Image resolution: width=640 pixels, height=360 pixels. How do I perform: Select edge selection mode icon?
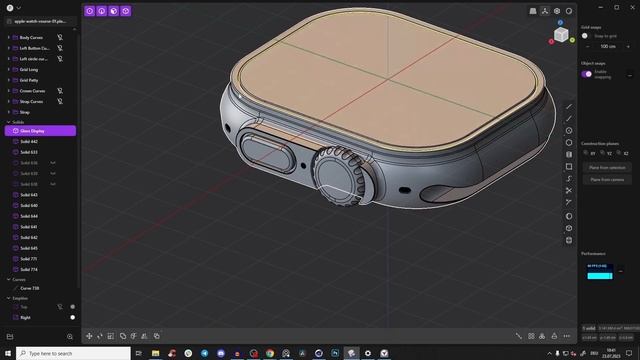102,11
